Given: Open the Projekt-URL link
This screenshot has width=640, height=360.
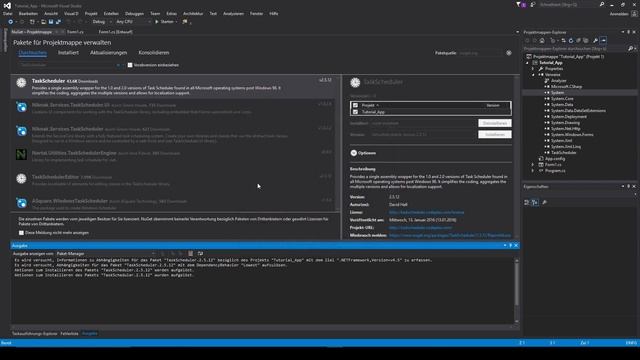Looking at the screenshot, I should coord(420,228).
